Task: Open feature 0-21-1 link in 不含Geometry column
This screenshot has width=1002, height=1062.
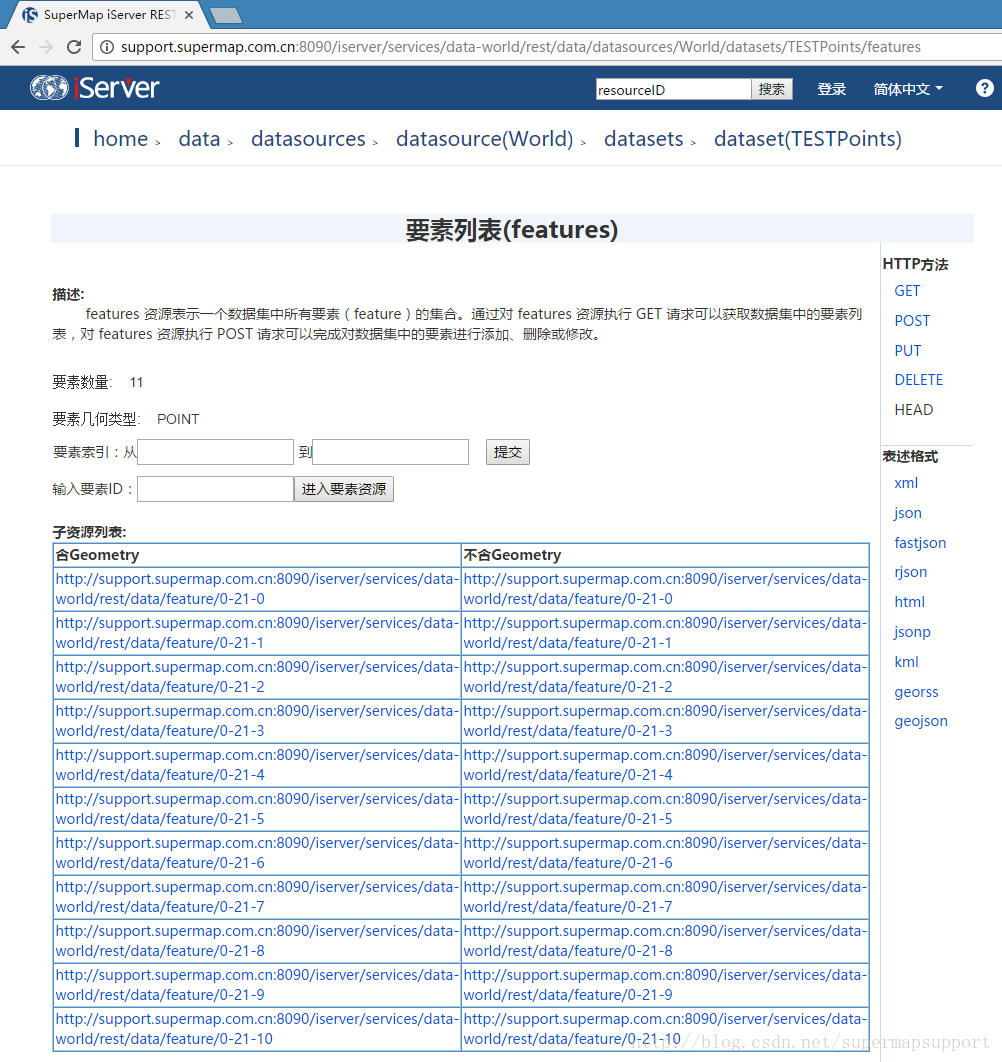Action: [x=665, y=633]
